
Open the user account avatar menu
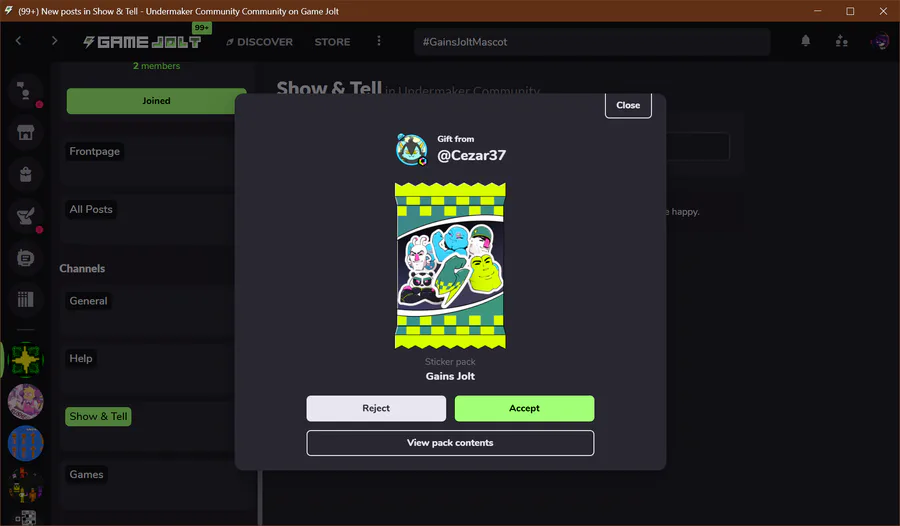click(879, 41)
